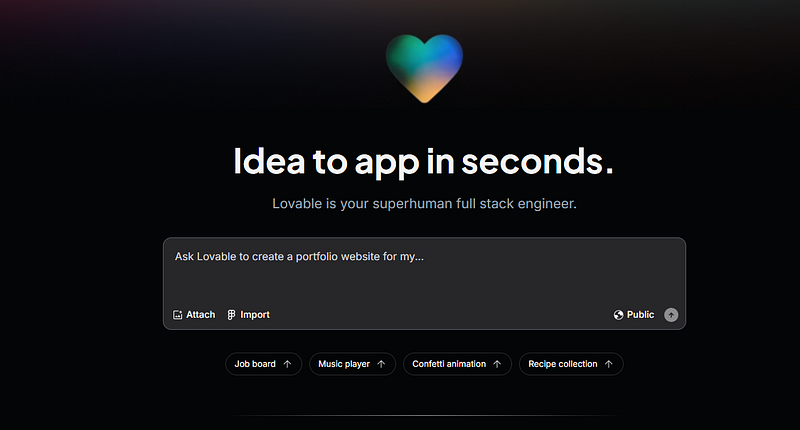Select the Recipe collection suggestion label

pyautogui.click(x=562, y=364)
